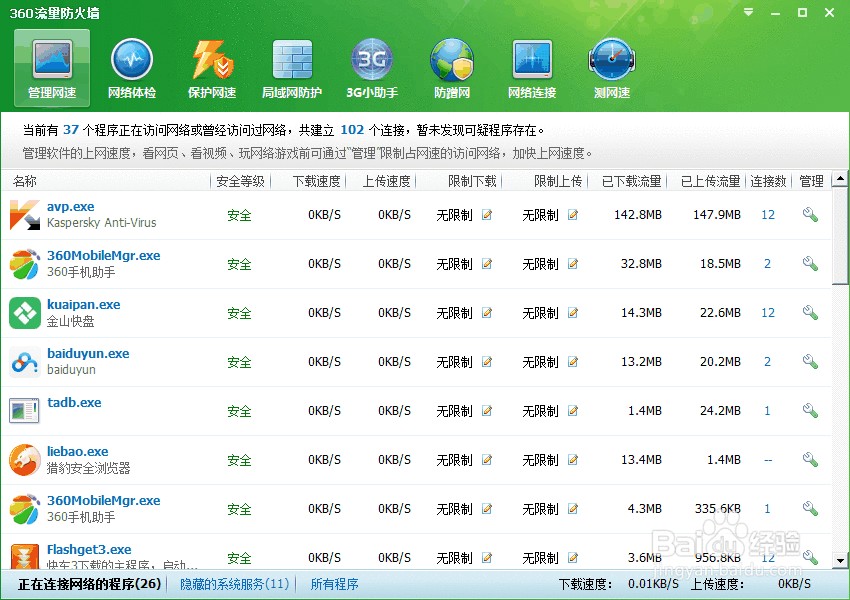Open 局域网防护 LAN protection
The image size is (850, 600).
coord(291,67)
